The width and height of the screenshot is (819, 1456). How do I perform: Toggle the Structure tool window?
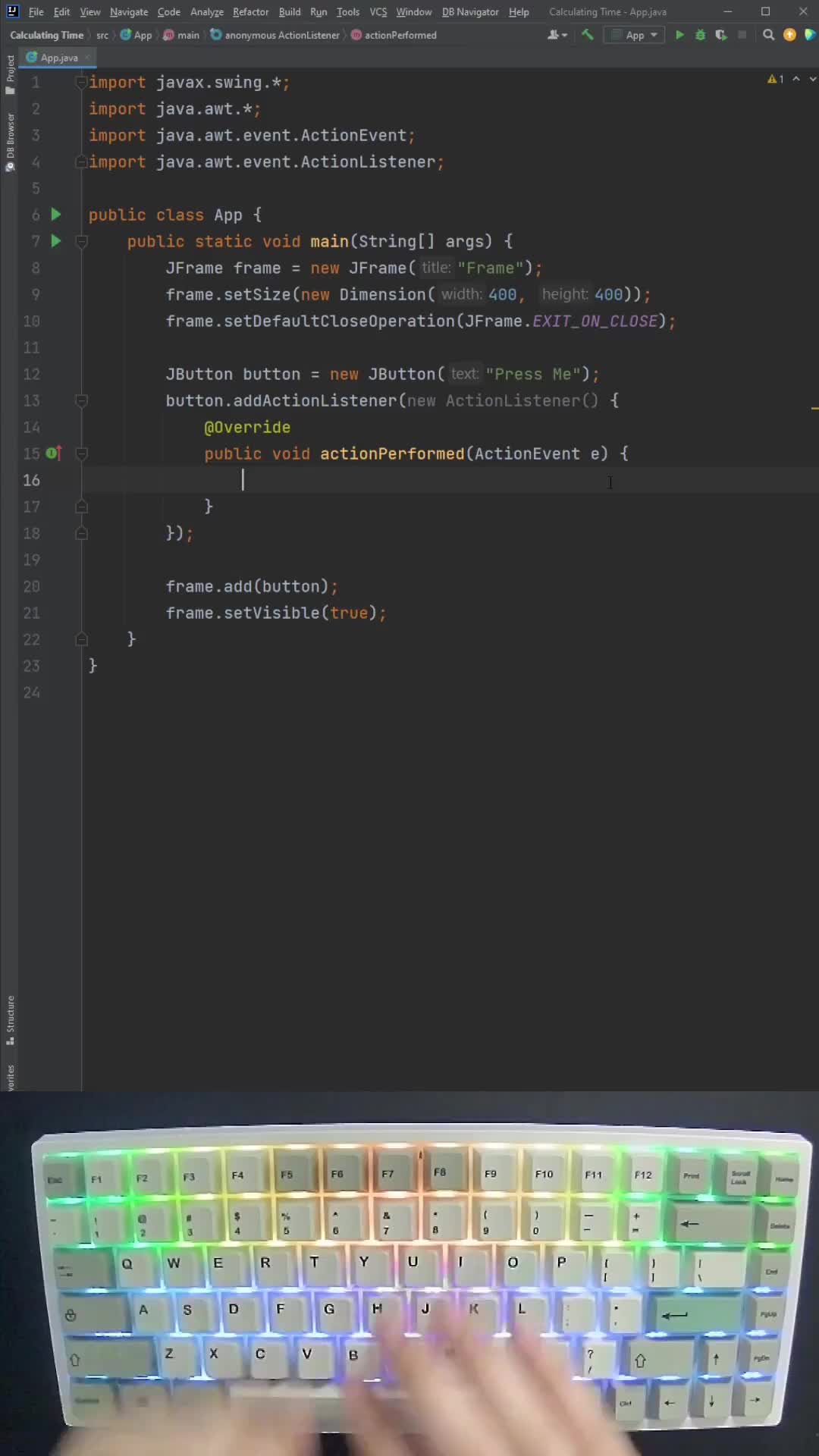coord(10,1020)
